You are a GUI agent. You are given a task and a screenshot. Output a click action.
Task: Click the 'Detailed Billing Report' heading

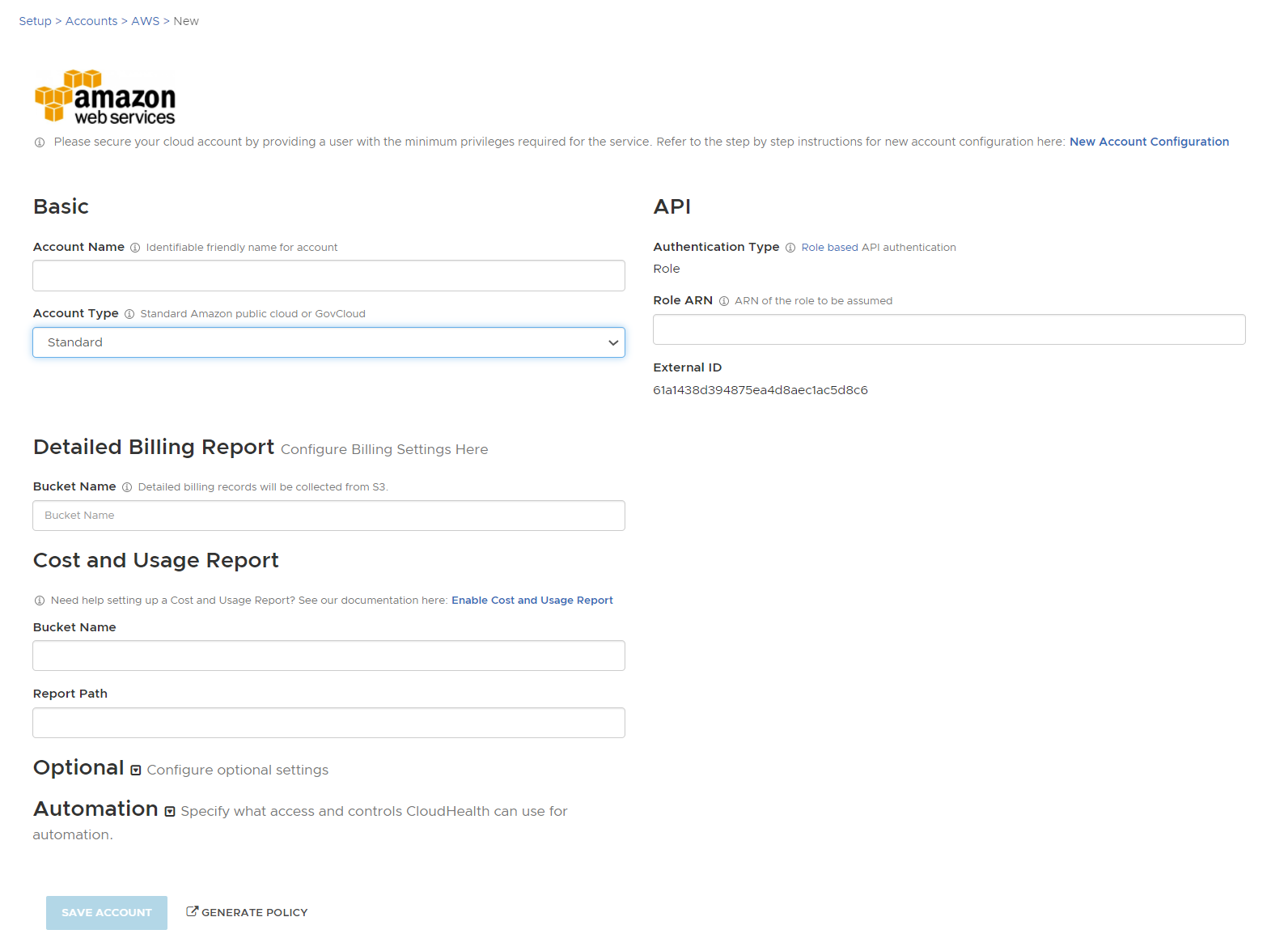(x=154, y=447)
